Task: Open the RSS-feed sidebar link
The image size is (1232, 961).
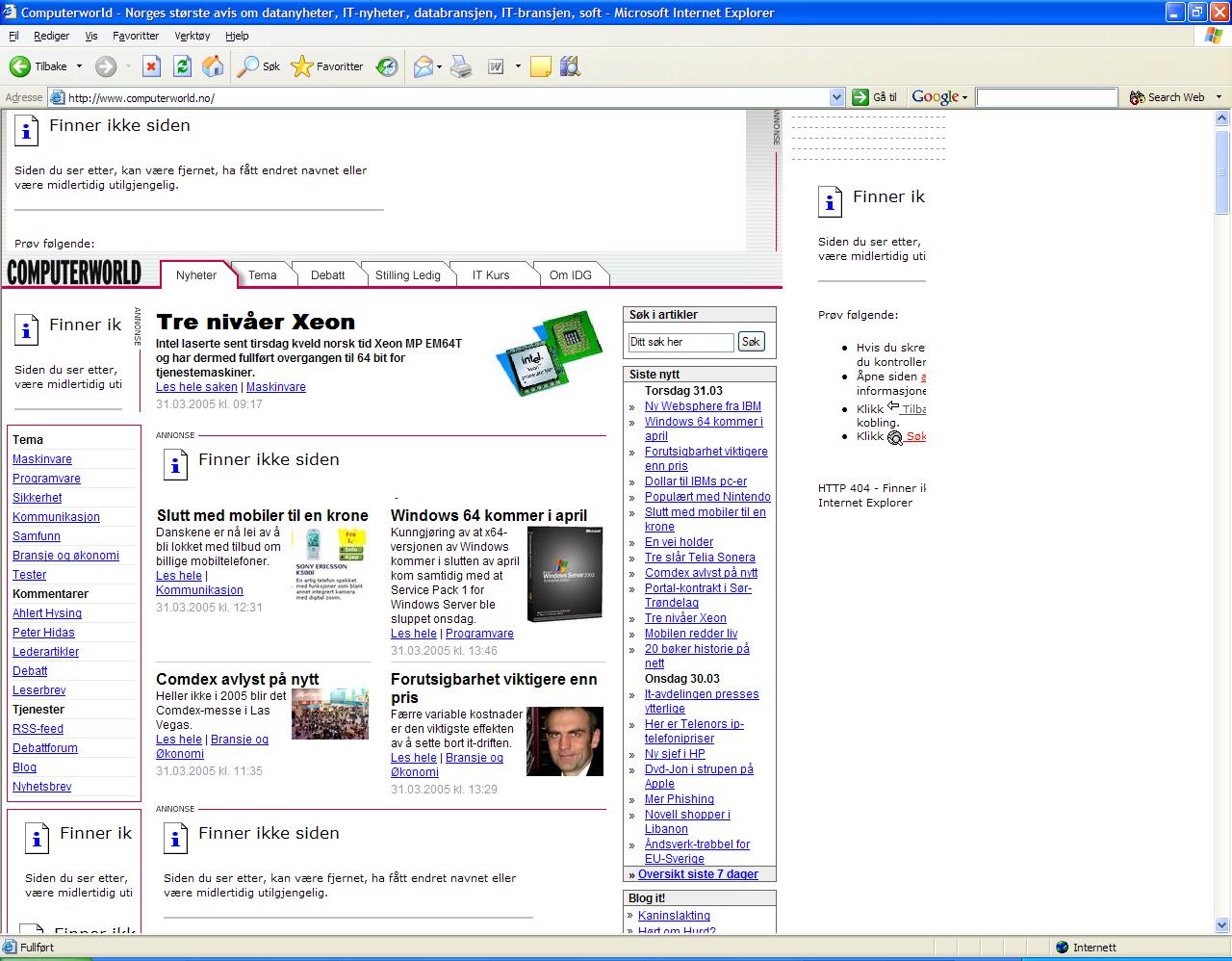Action: click(38, 729)
